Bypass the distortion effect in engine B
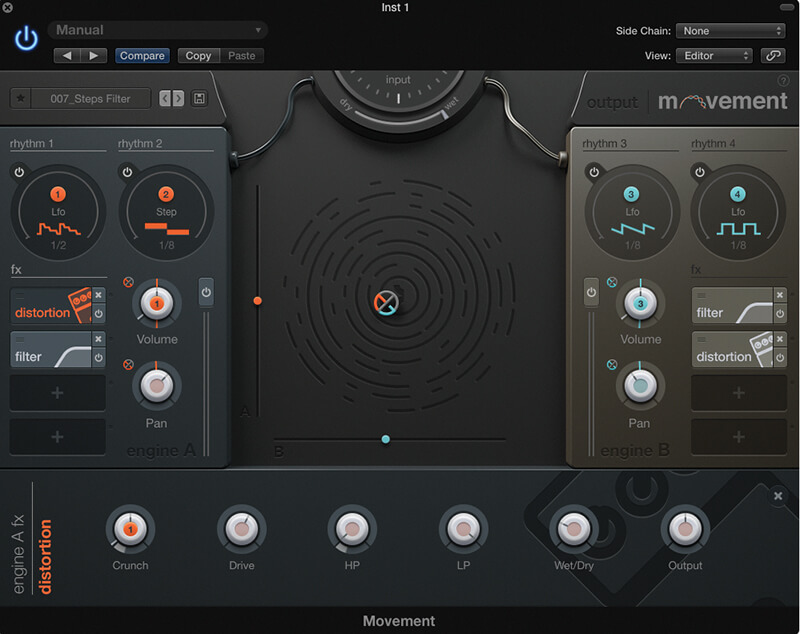The image size is (800, 634). 780,357
